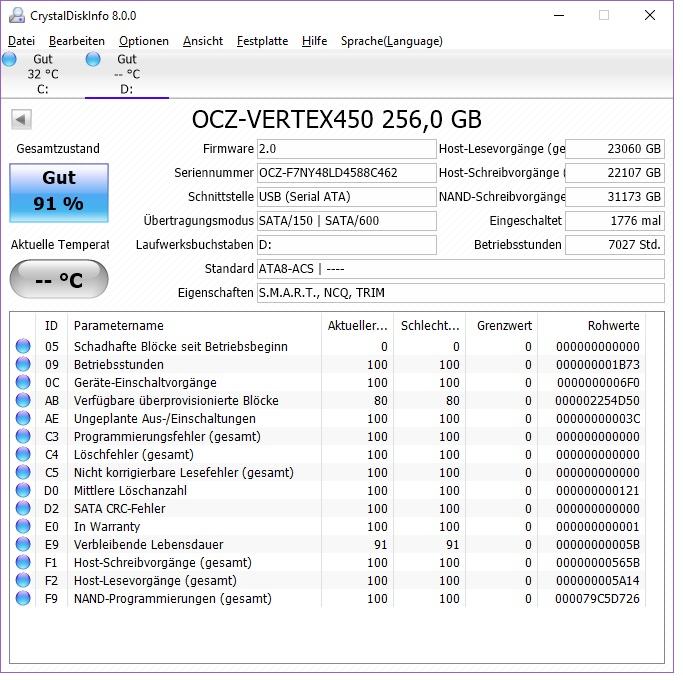Click the Laufwerksbuchstaben field D:
Screen dimensions: 683x681
pyautogui.click(x=346, y=245)
